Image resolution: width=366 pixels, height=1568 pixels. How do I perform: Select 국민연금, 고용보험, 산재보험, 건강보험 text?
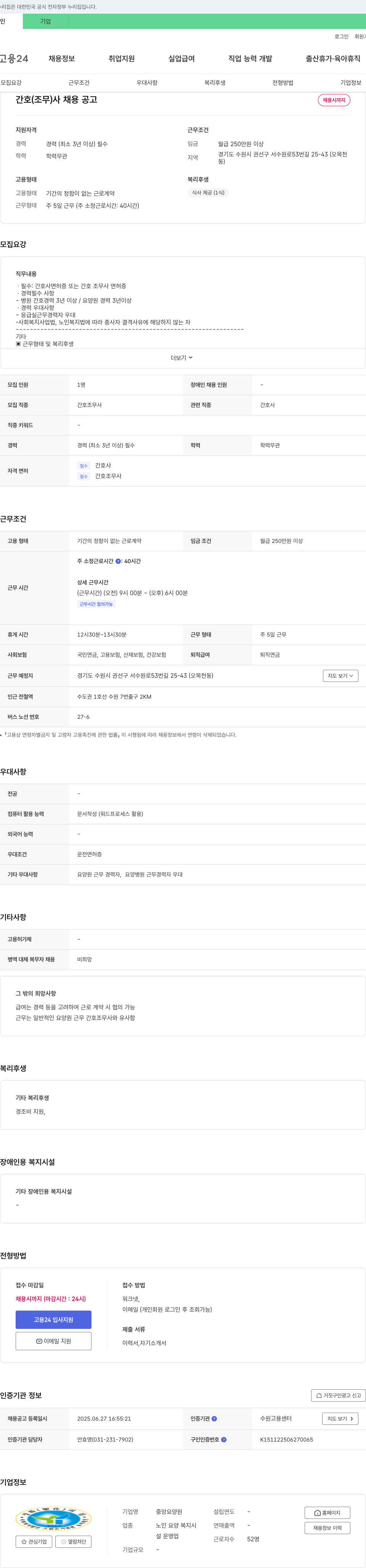121,655
